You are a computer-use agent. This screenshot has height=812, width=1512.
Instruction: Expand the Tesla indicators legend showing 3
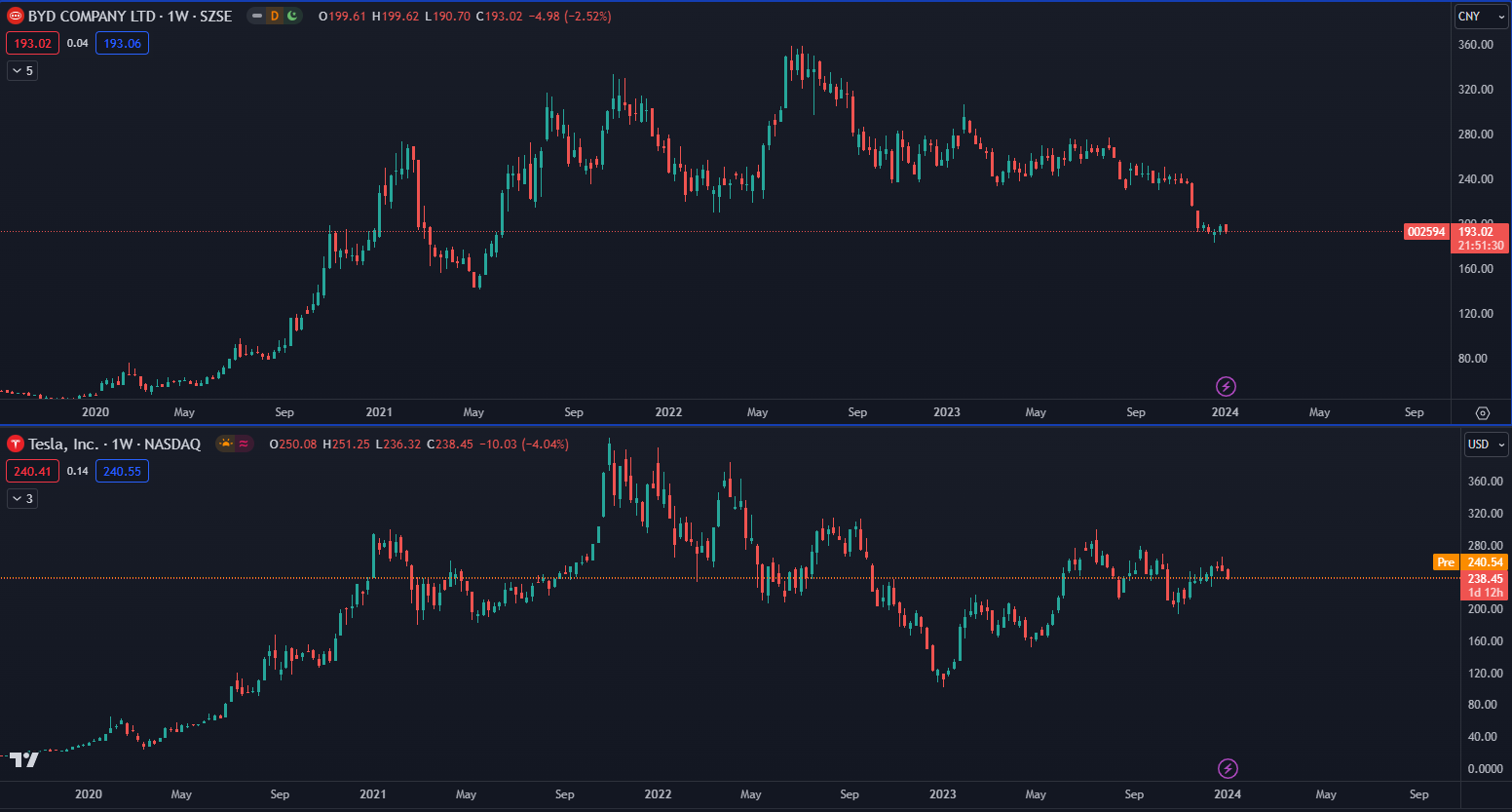point(22,498)
